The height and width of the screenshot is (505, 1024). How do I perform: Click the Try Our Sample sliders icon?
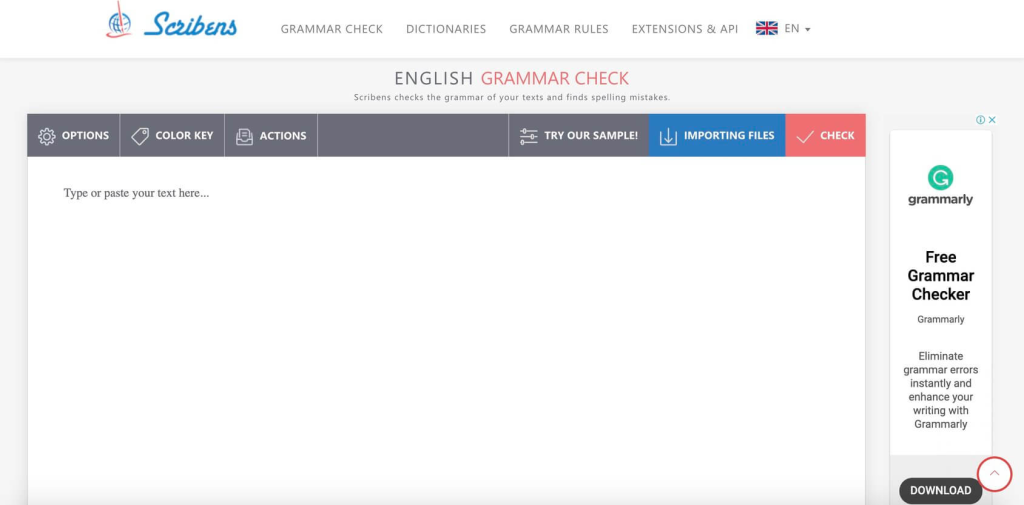528,136
